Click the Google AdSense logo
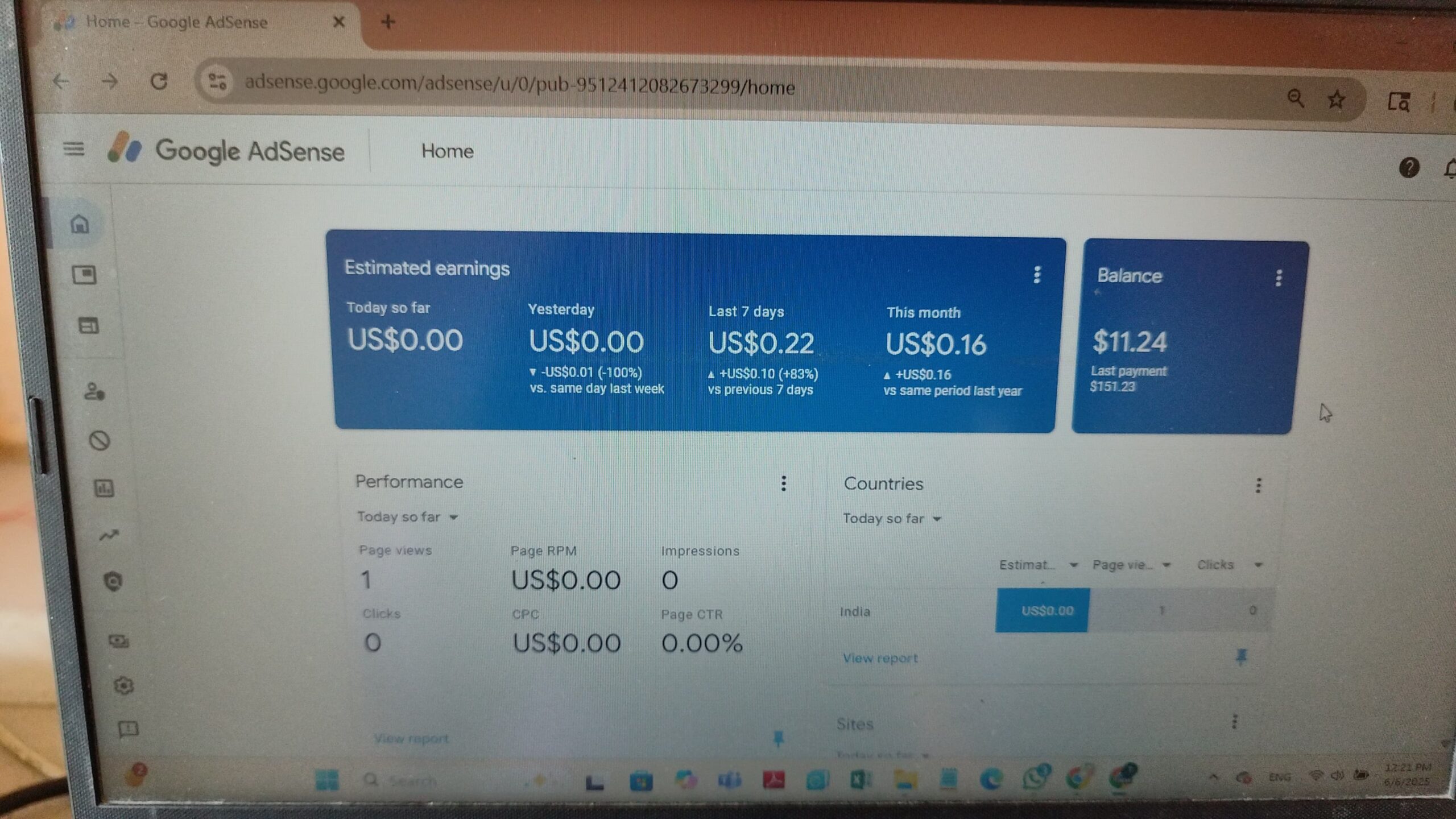The image size is (1456, 819). click(x=226, y=150)
